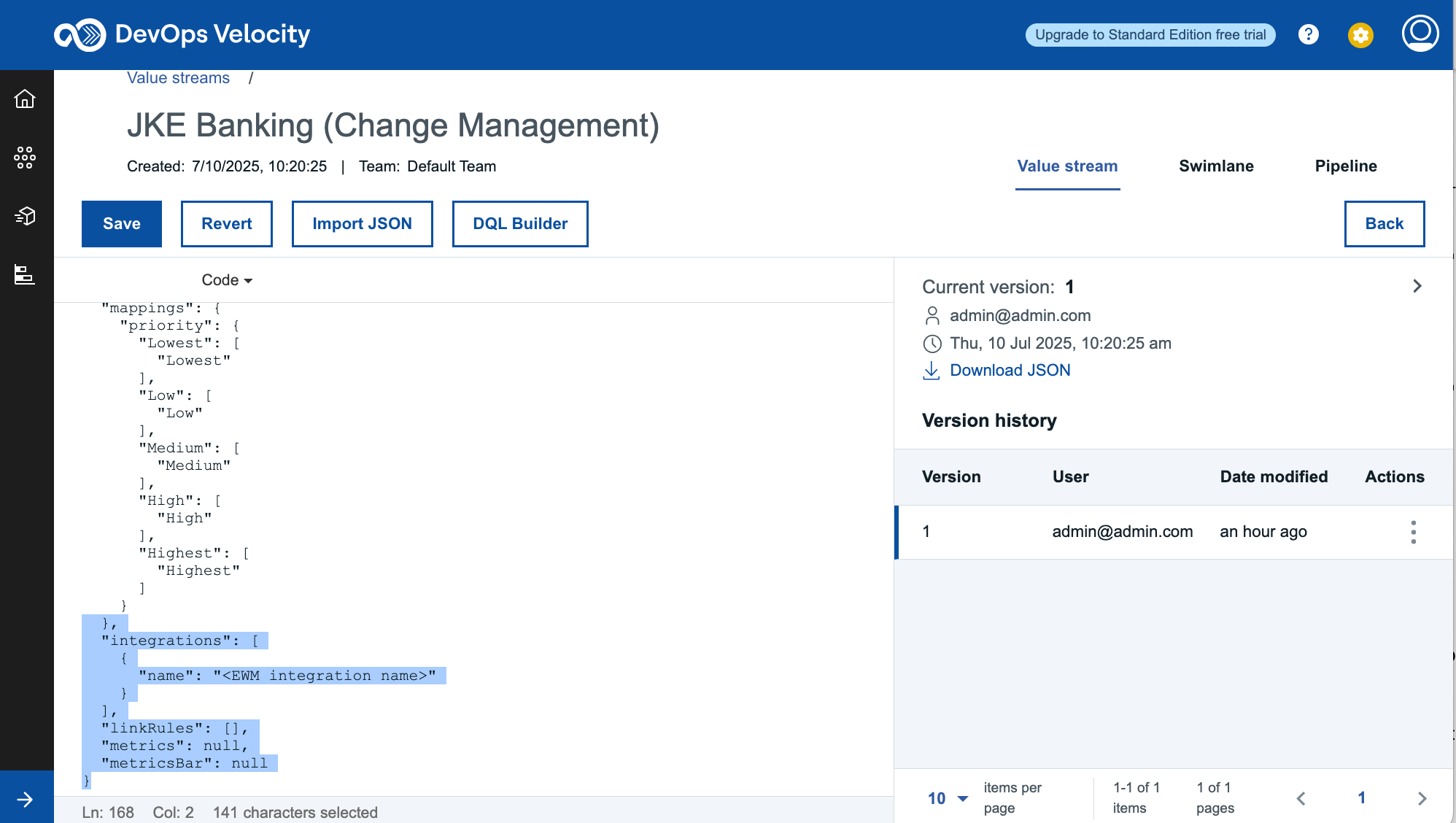Viewport: 1456px width, 823px height.
Task: Switch to the Pipeline tab
Action: [x=1346, y=166]
